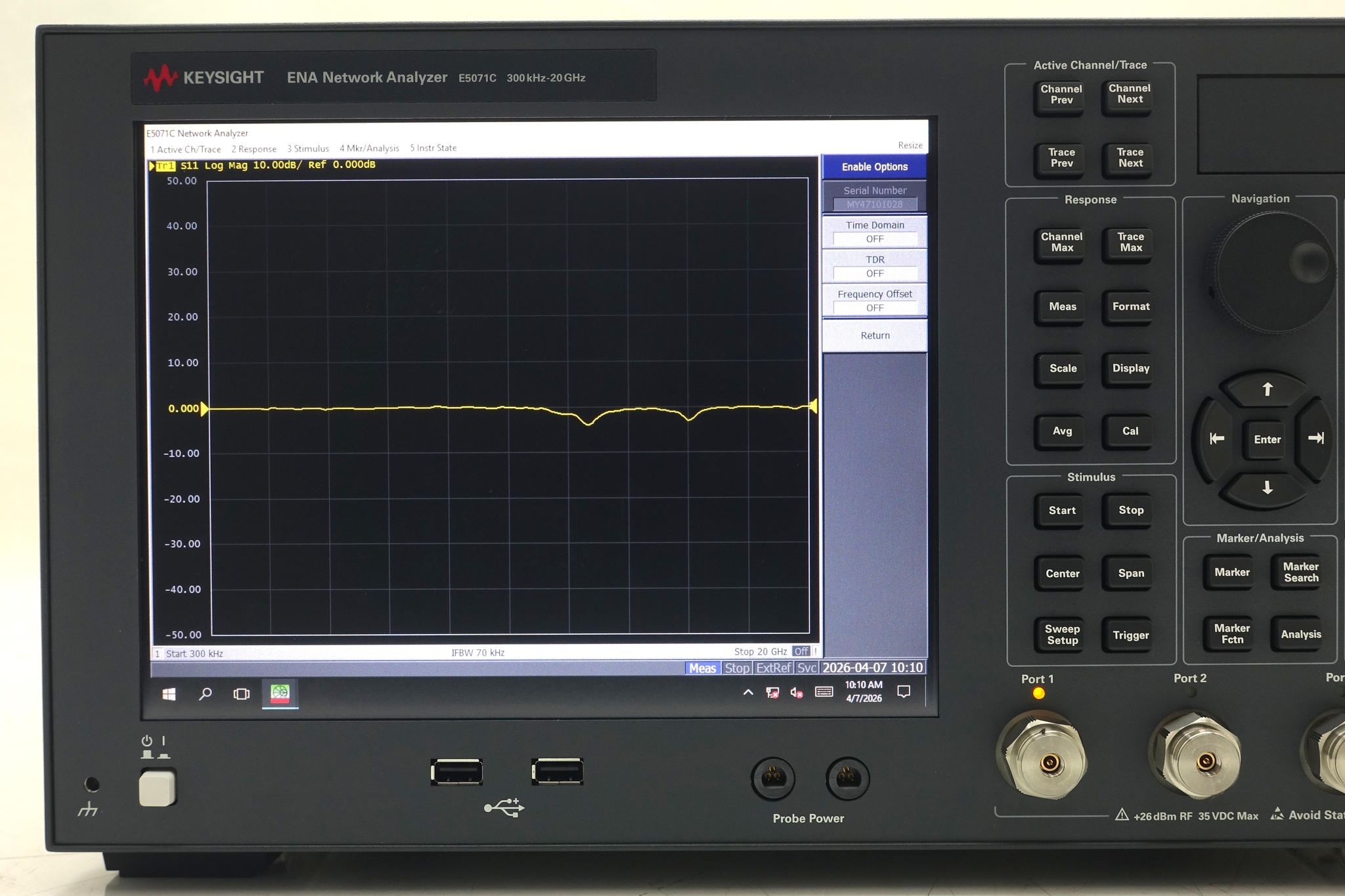The height and width of the screenshot is (896, 1345).
Task: Toggle the Frequency Offset OFF softkey
Action: coord(875,301)
